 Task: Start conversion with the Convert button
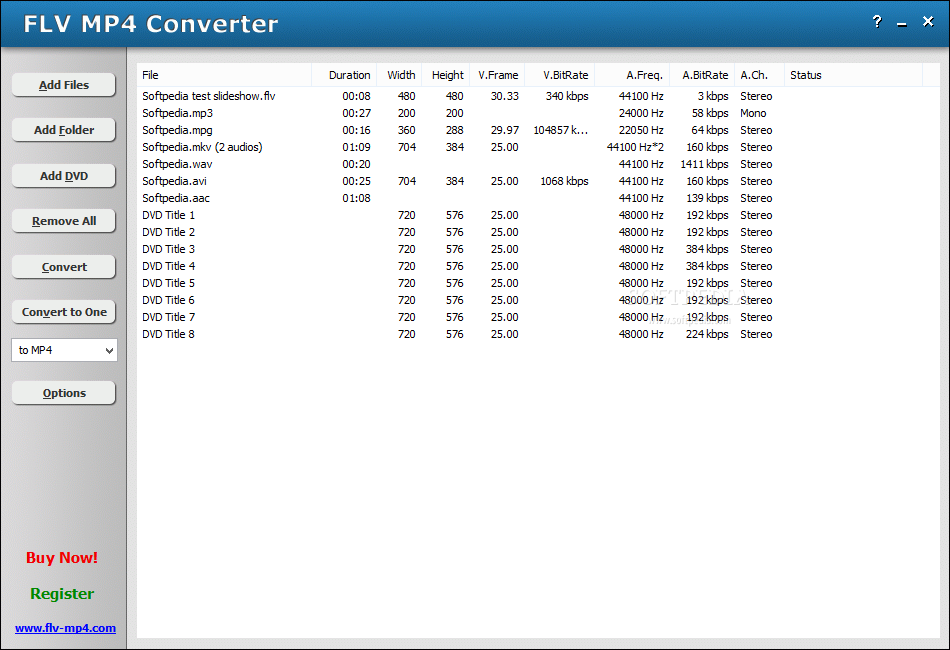(64, 267)
